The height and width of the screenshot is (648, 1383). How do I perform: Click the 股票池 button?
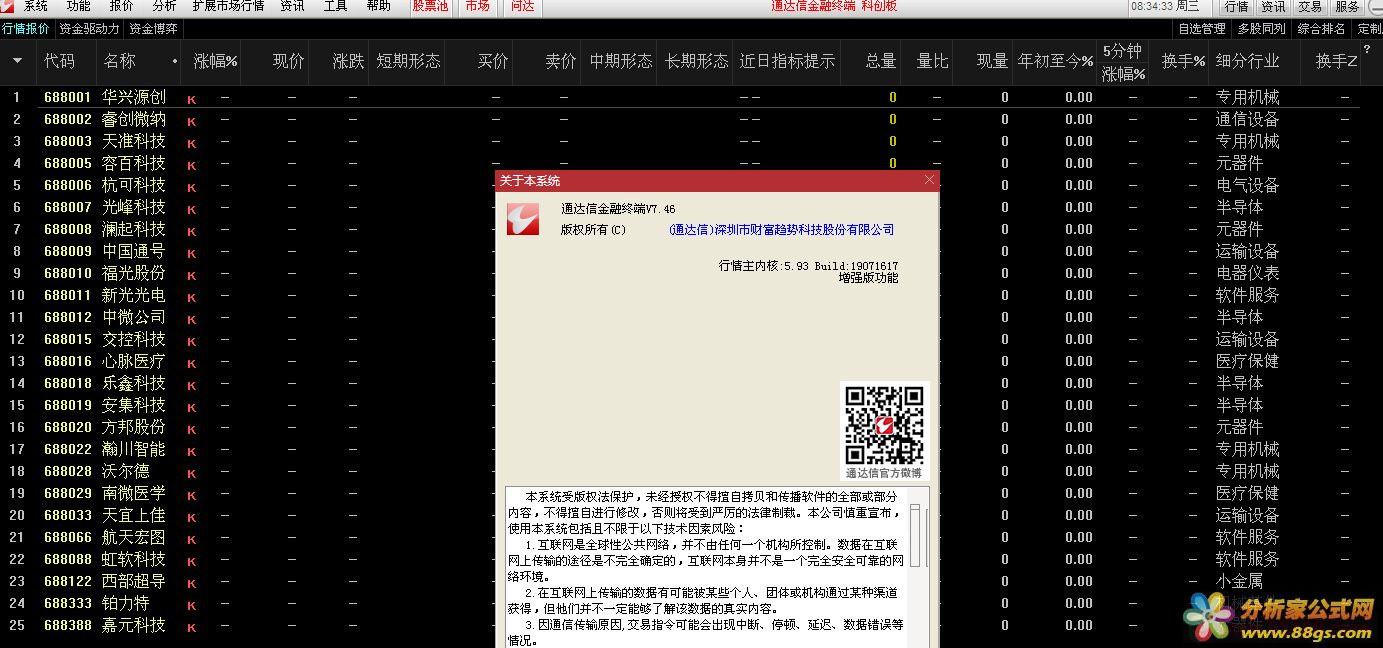pyautogui.click(x=430, y=6)
